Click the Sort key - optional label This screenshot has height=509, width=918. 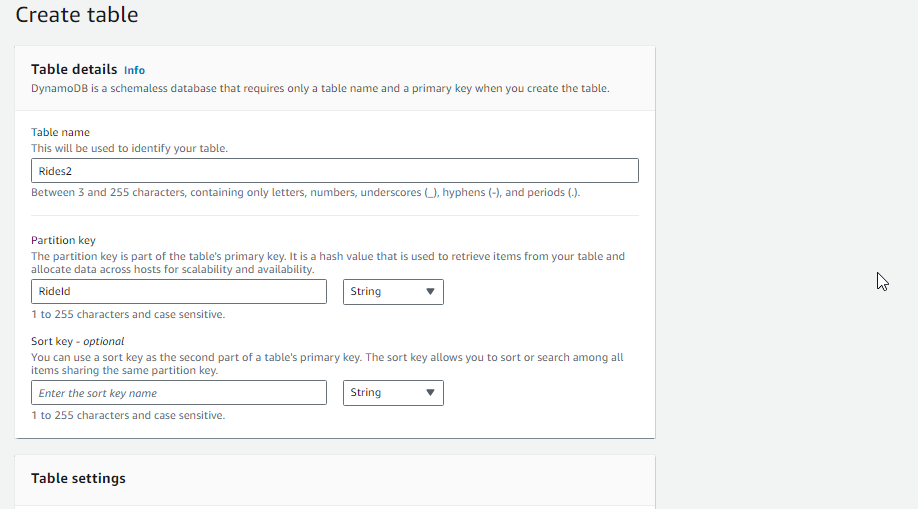coord(78,341)
